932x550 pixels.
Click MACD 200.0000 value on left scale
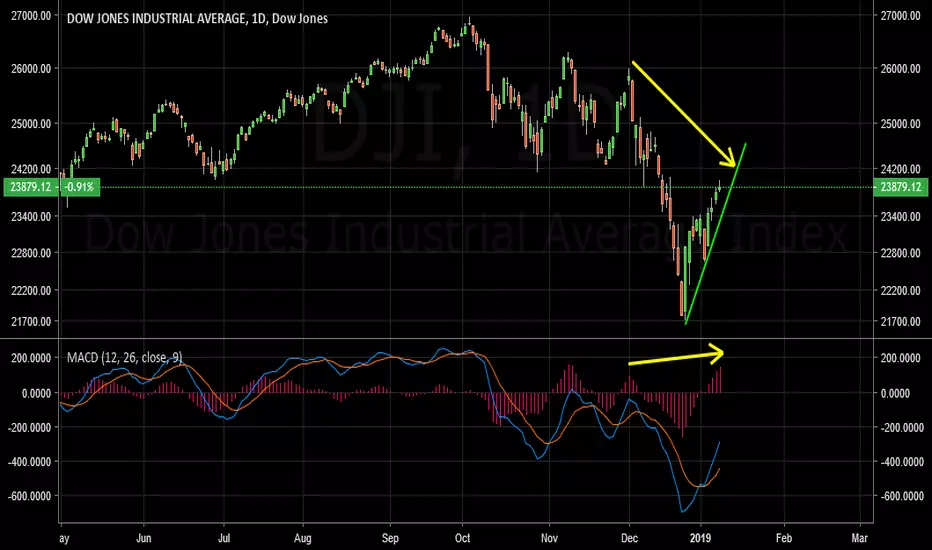pyautogui.click(x=32, y=357)
